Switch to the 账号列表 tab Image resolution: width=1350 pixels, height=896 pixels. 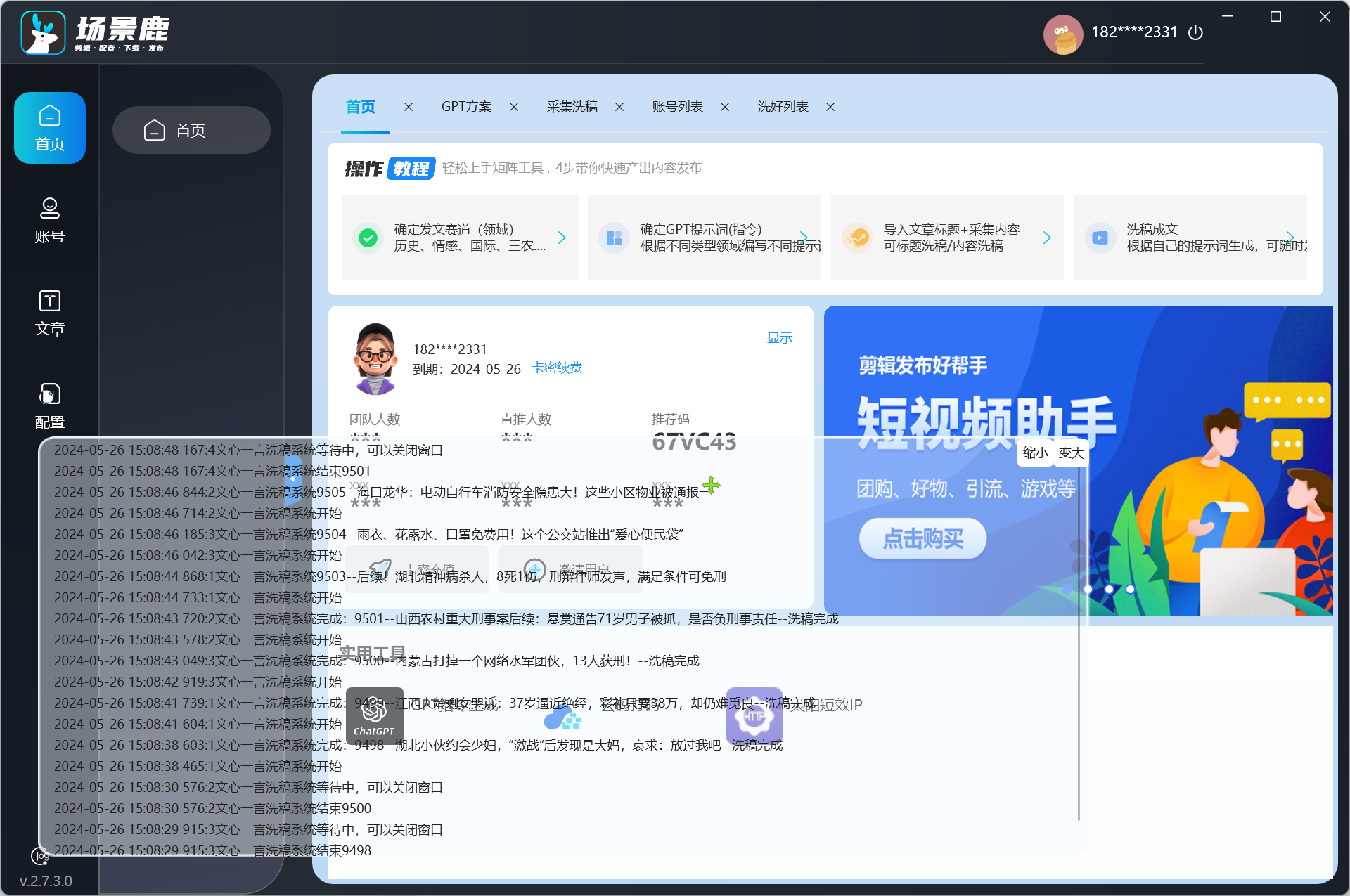coord(677,107)
